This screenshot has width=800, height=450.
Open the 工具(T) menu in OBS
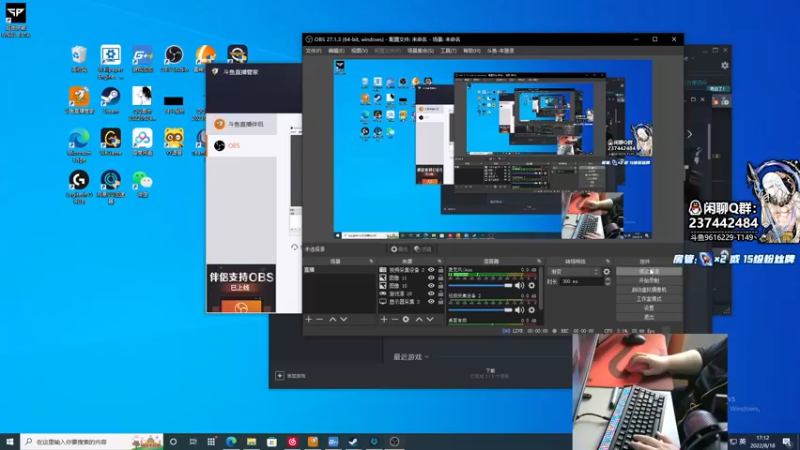click(x=448, y=51)
